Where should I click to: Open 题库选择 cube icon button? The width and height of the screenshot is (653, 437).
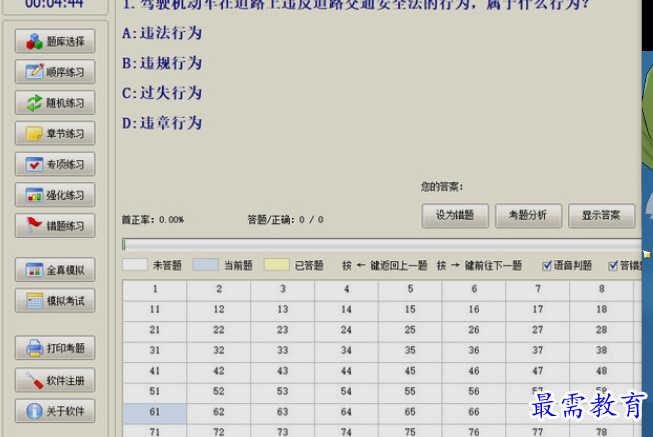[x=55, y=41]
